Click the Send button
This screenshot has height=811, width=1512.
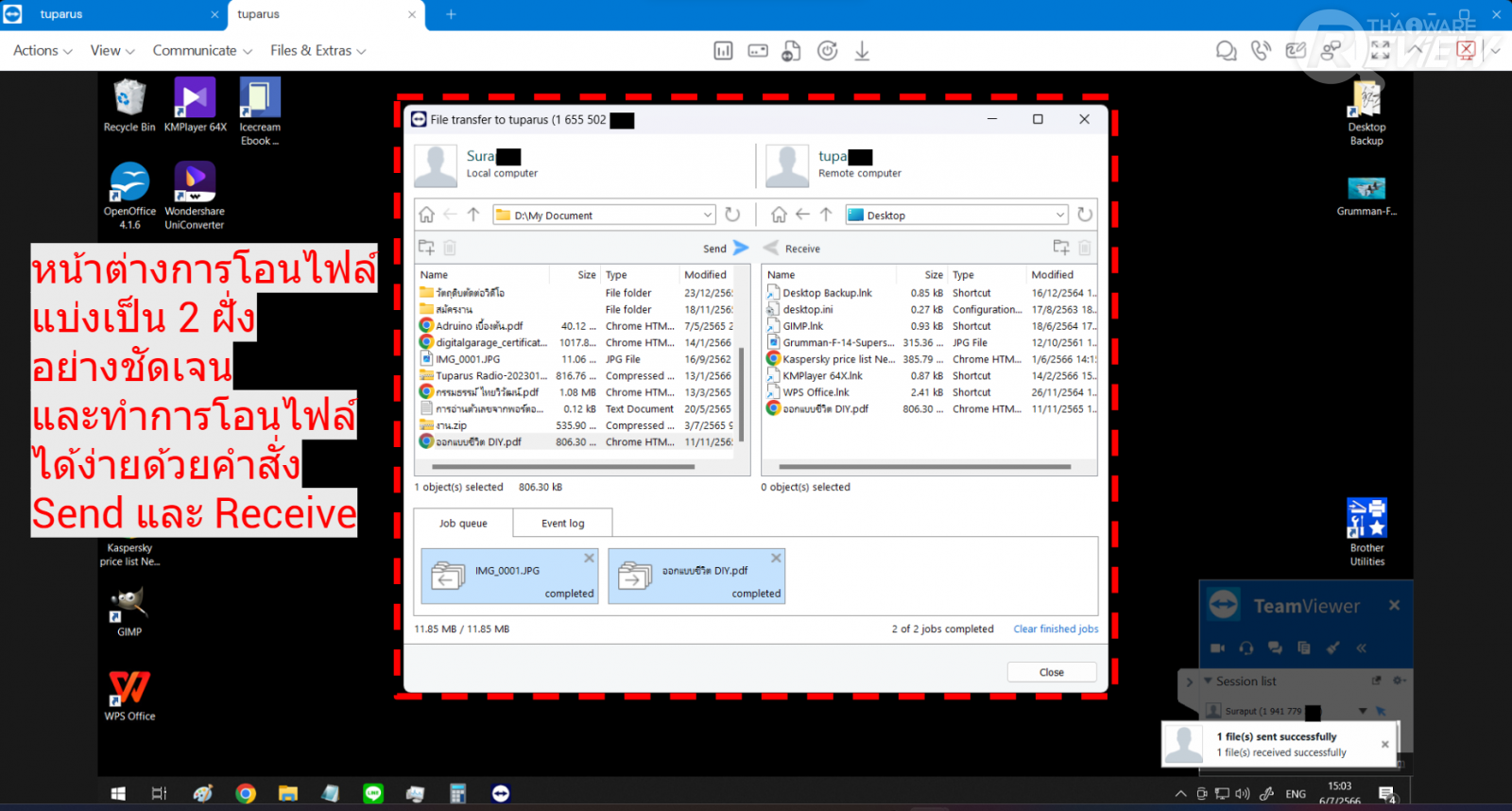[x=726, y=248]
